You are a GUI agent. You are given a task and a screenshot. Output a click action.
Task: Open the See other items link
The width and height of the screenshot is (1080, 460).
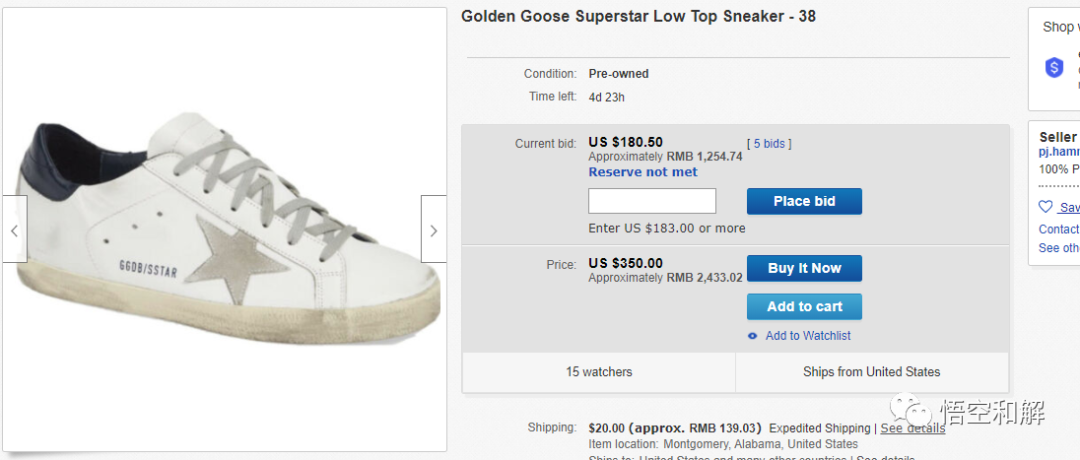click(x=1059, y=248)
